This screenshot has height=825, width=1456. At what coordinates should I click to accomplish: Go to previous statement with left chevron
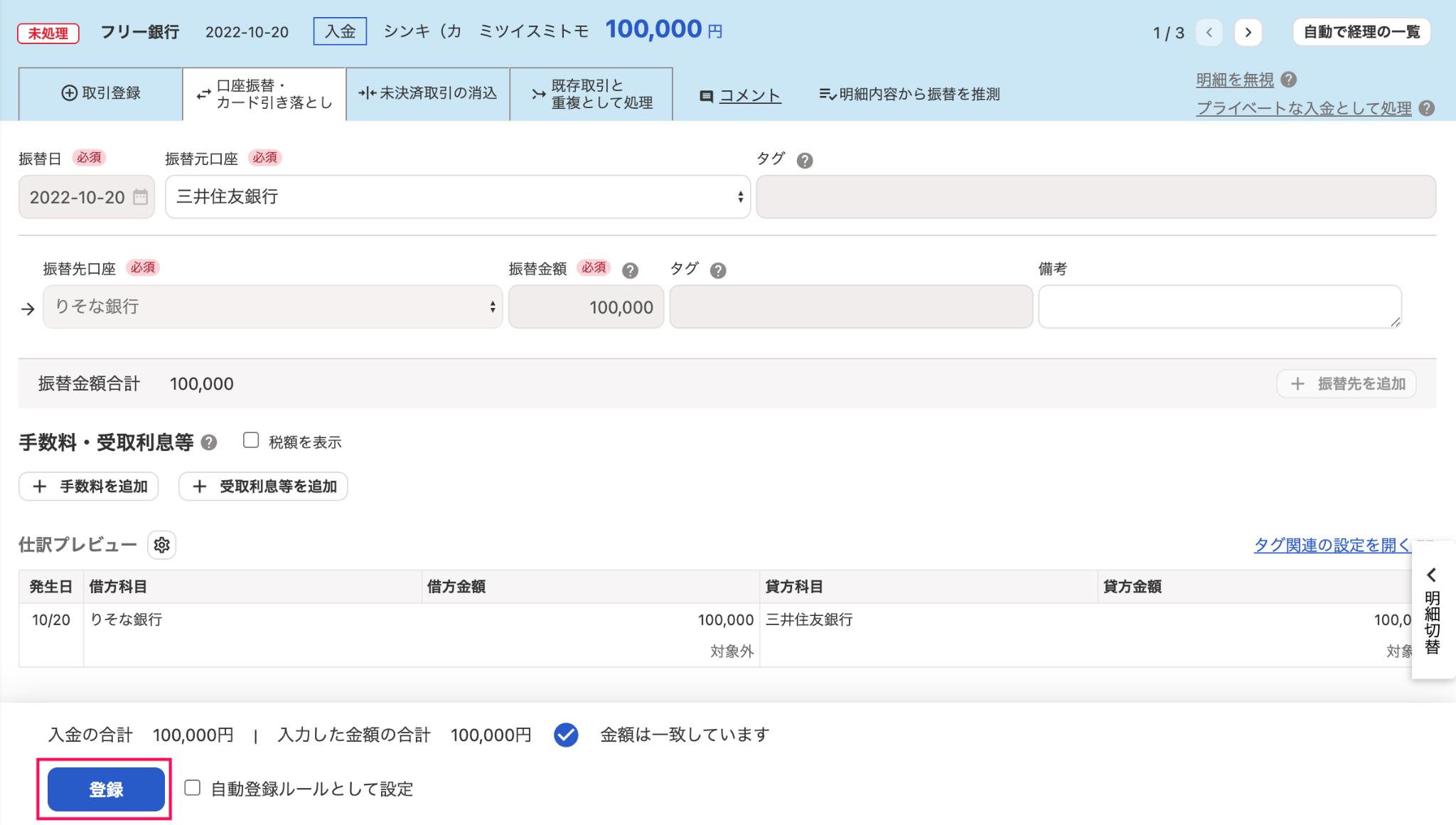tap(1209, 33)
